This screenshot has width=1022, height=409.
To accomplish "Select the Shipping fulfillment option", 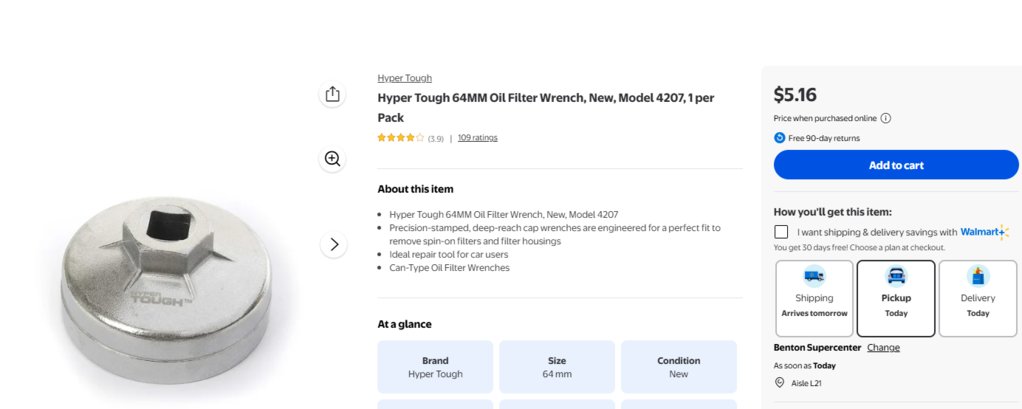I will (x=814, y=298).
